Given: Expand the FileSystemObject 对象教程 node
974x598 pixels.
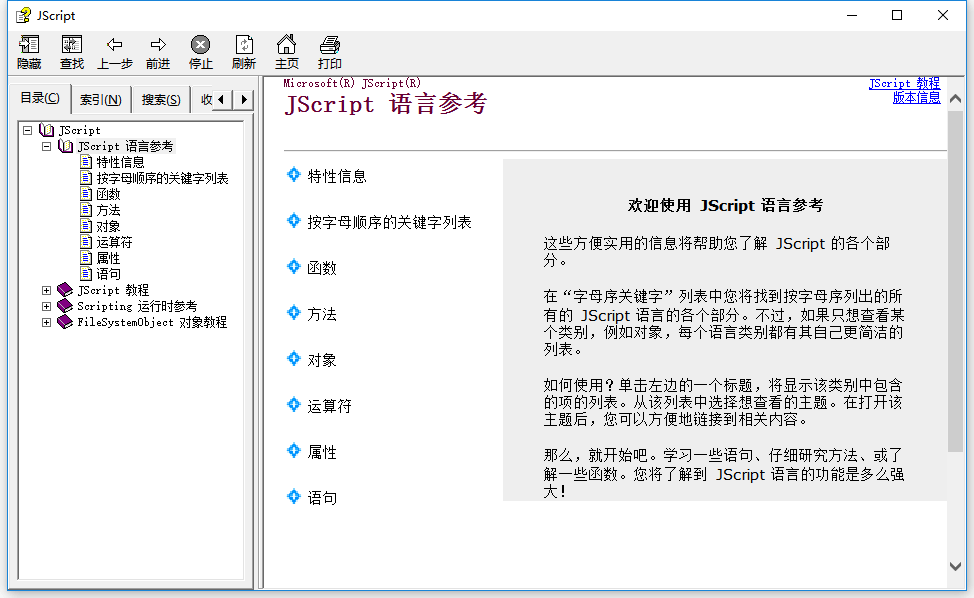Looking at the screenshot, I should 46,322.
